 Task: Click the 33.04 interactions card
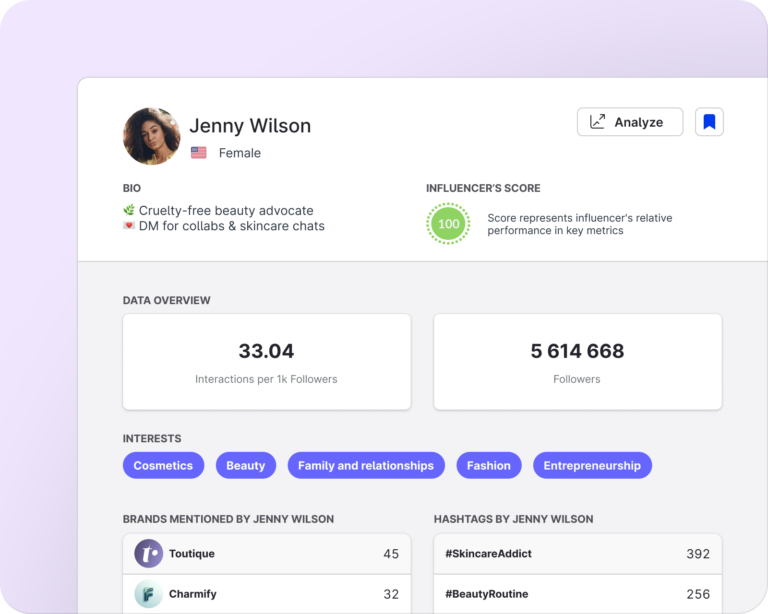pyautogui.click(x=267, y=362)
